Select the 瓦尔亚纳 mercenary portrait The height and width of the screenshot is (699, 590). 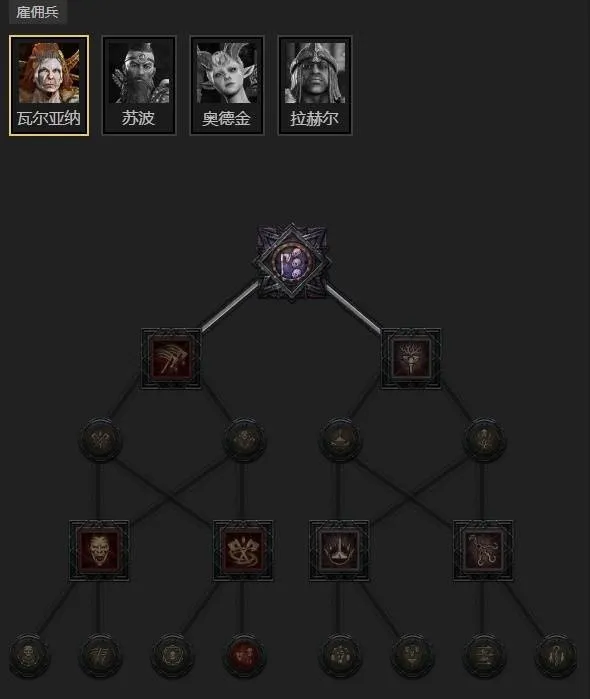[49, 86]
